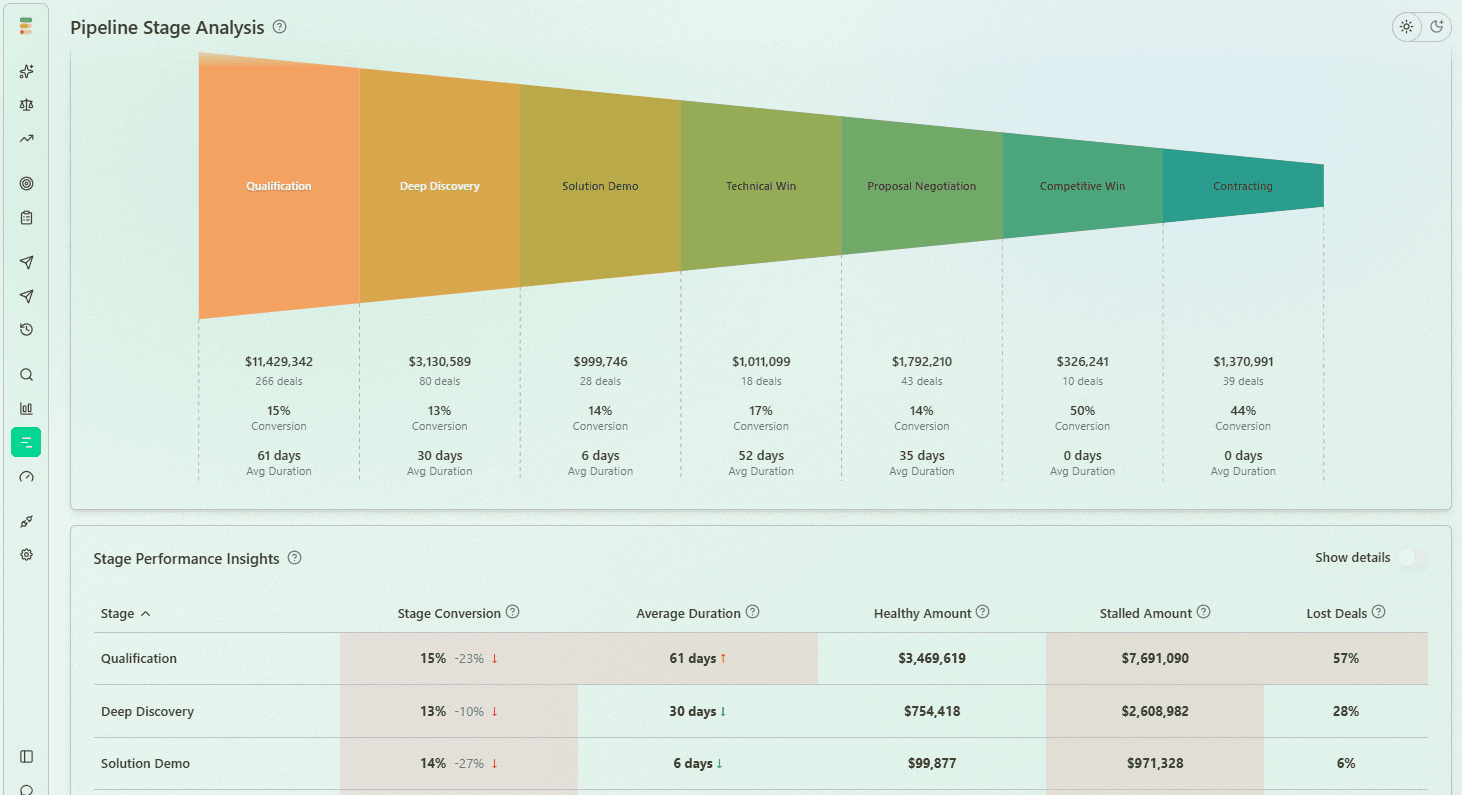Screen dimensions: 1462x795
Task: Select the send paper-plane icon in sidebar
Action: (26, 262)
